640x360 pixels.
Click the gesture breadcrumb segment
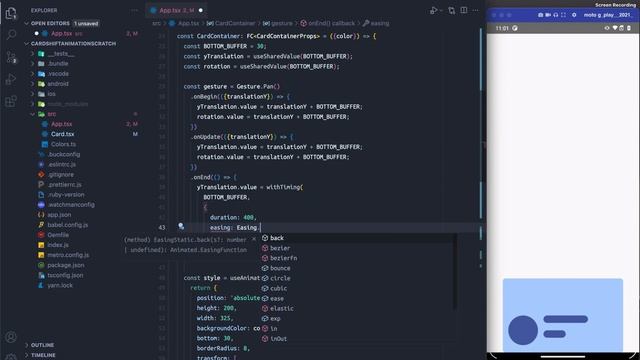[x=282, y=23]
